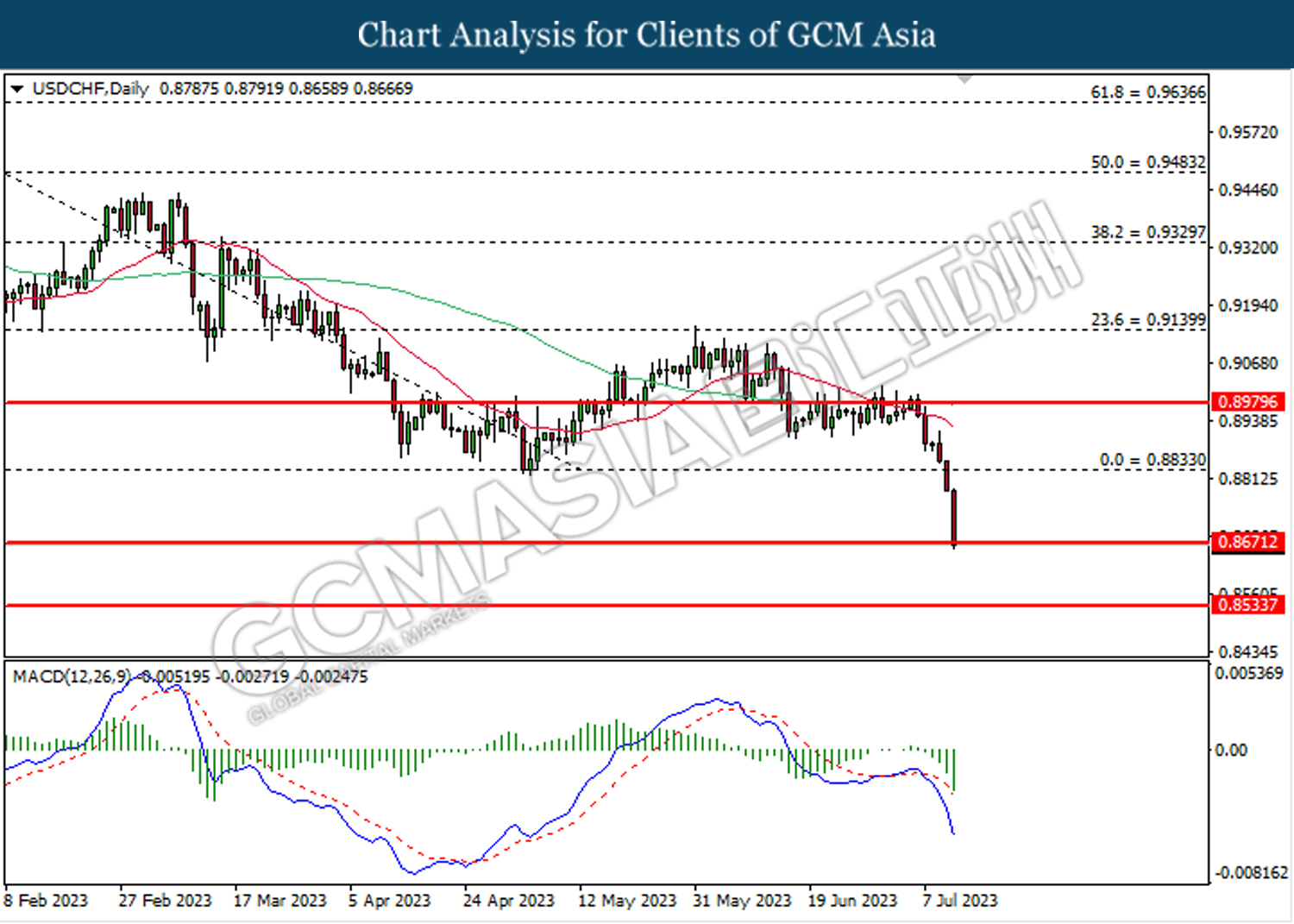This screenshot has width=1294, height=924.
Task: Click the 0.0 = 0.88330 Fibonacci label
Action: click(x=1153, y=460)
